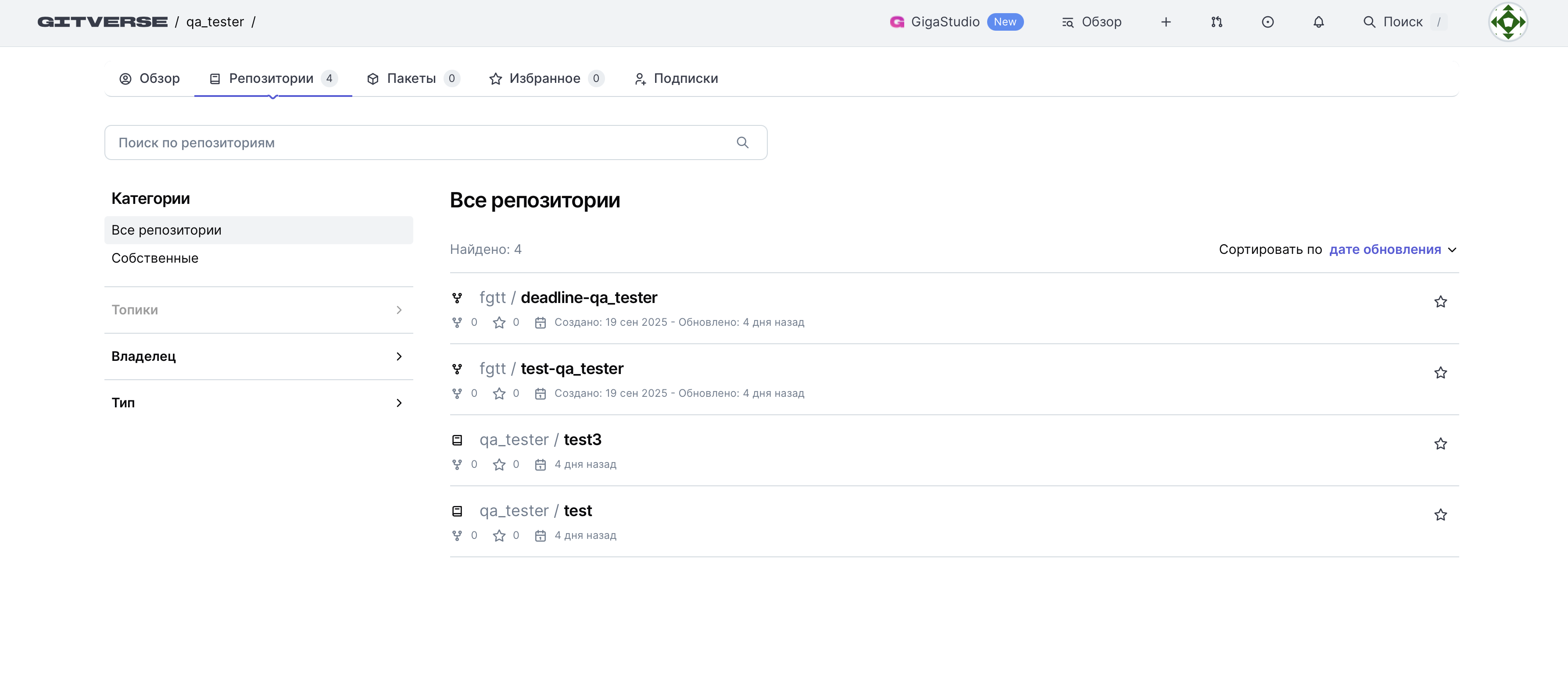The image size is (1568, 677).
Task: Expand the Тип filter section
Action: [258, 403]
